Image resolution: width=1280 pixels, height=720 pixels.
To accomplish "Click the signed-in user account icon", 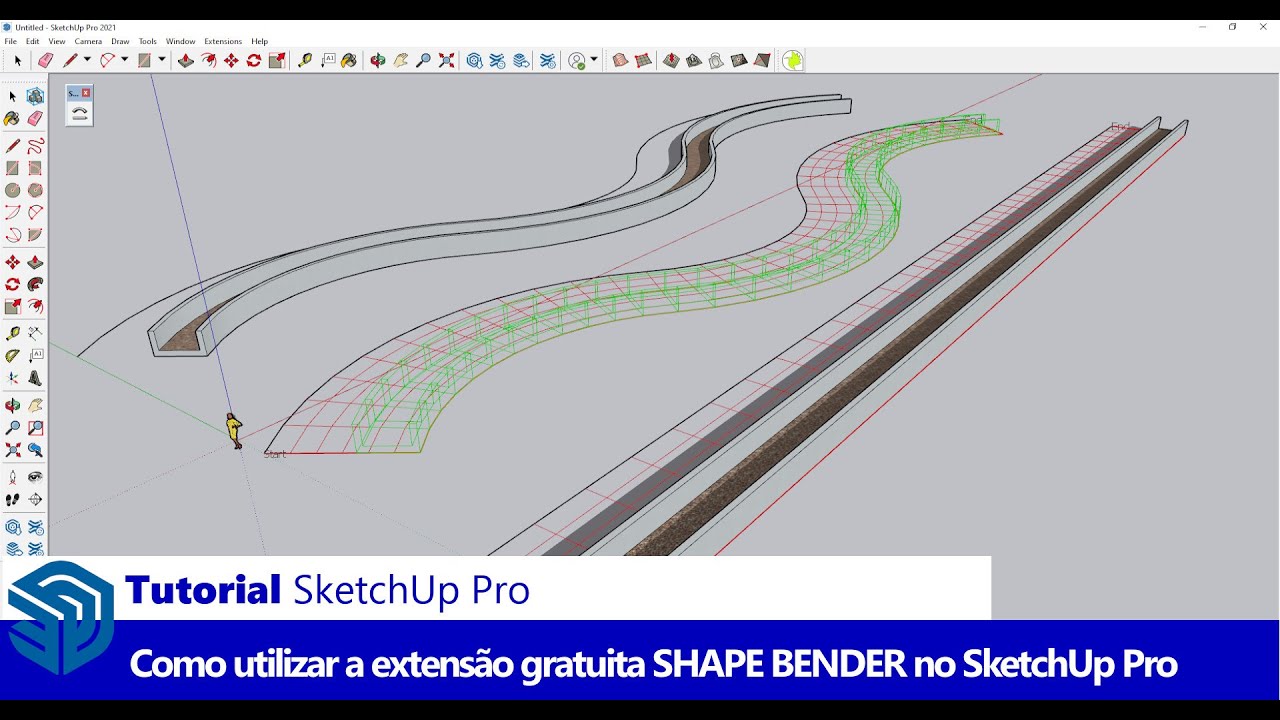I will click(577, 61).
